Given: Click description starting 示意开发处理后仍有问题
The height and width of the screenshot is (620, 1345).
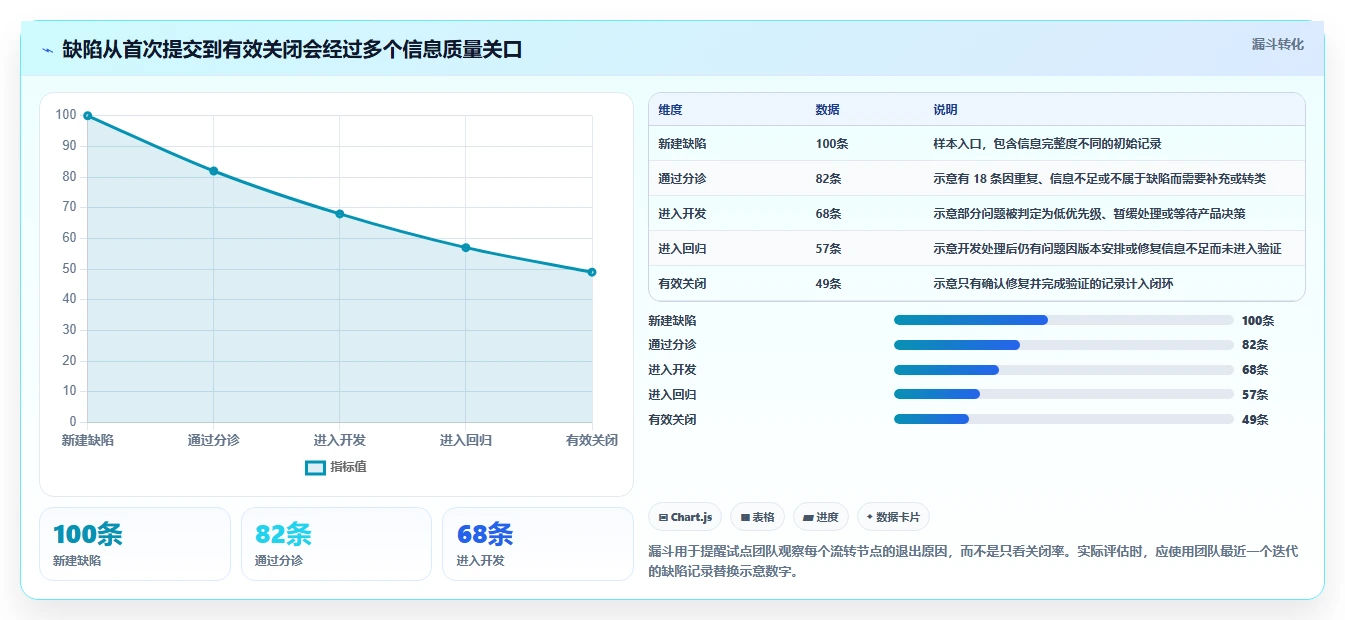Looking at the screenshot, I should coord(1107,249).
